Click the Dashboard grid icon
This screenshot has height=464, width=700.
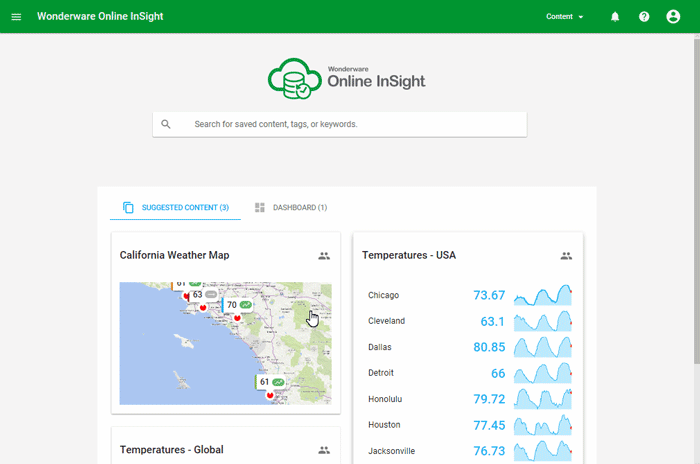pos(260,207)
